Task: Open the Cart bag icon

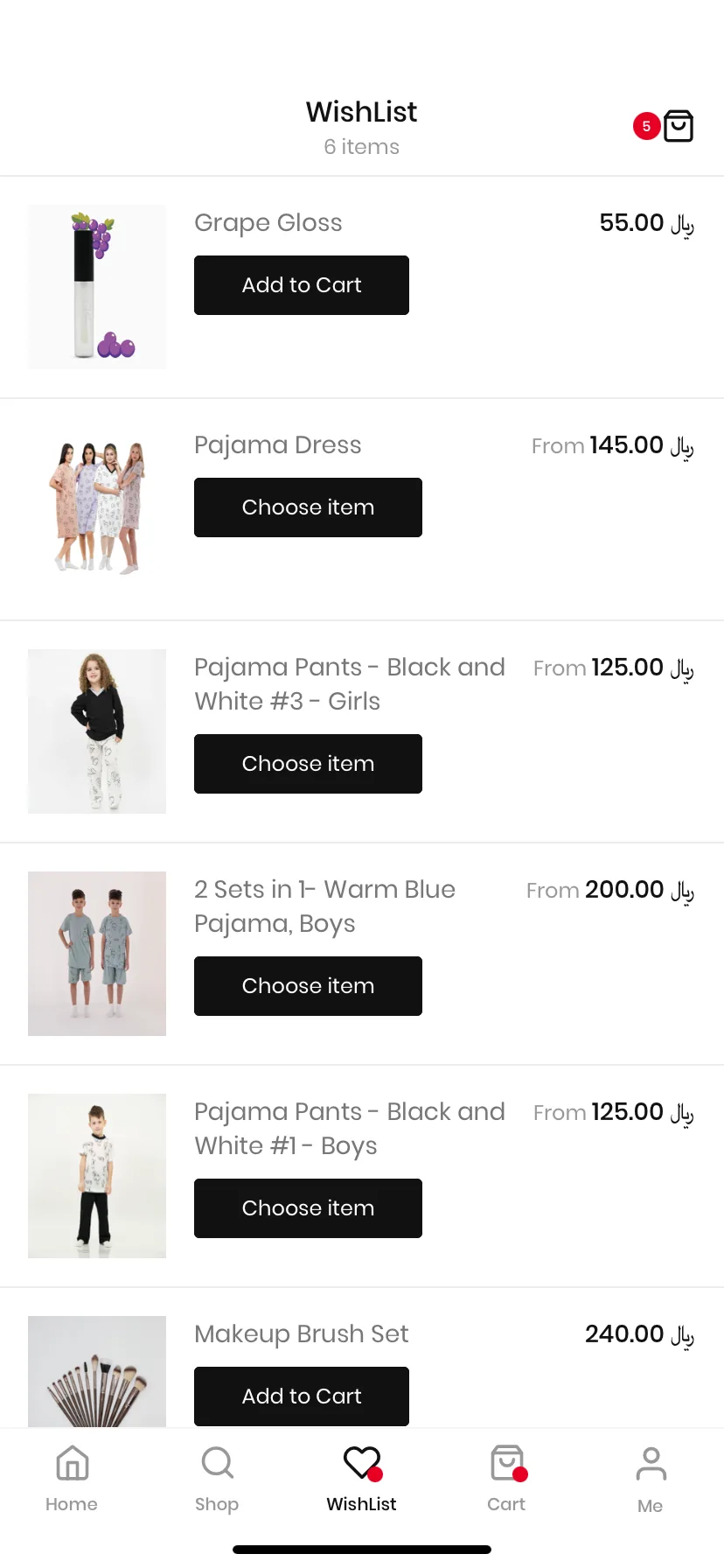Action: pos(507,1463)
